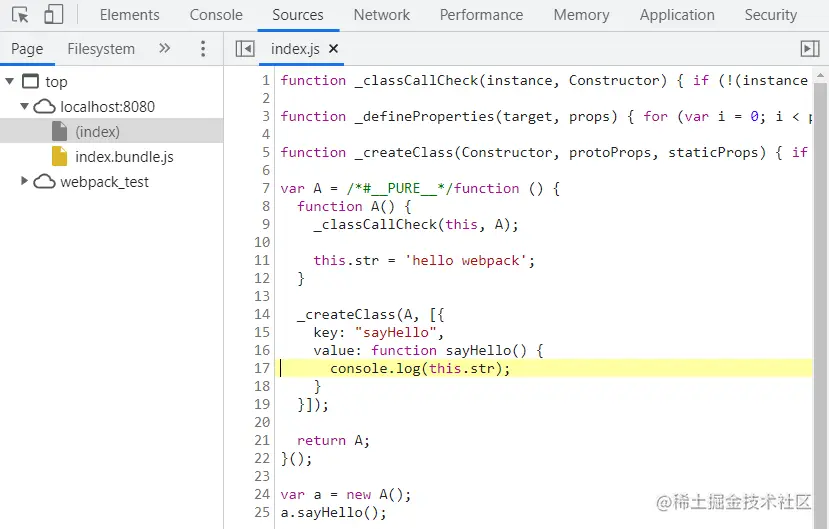
Task: Set breakpoint on line number 24
Action: pyautogui.click(x=262, y=494)
